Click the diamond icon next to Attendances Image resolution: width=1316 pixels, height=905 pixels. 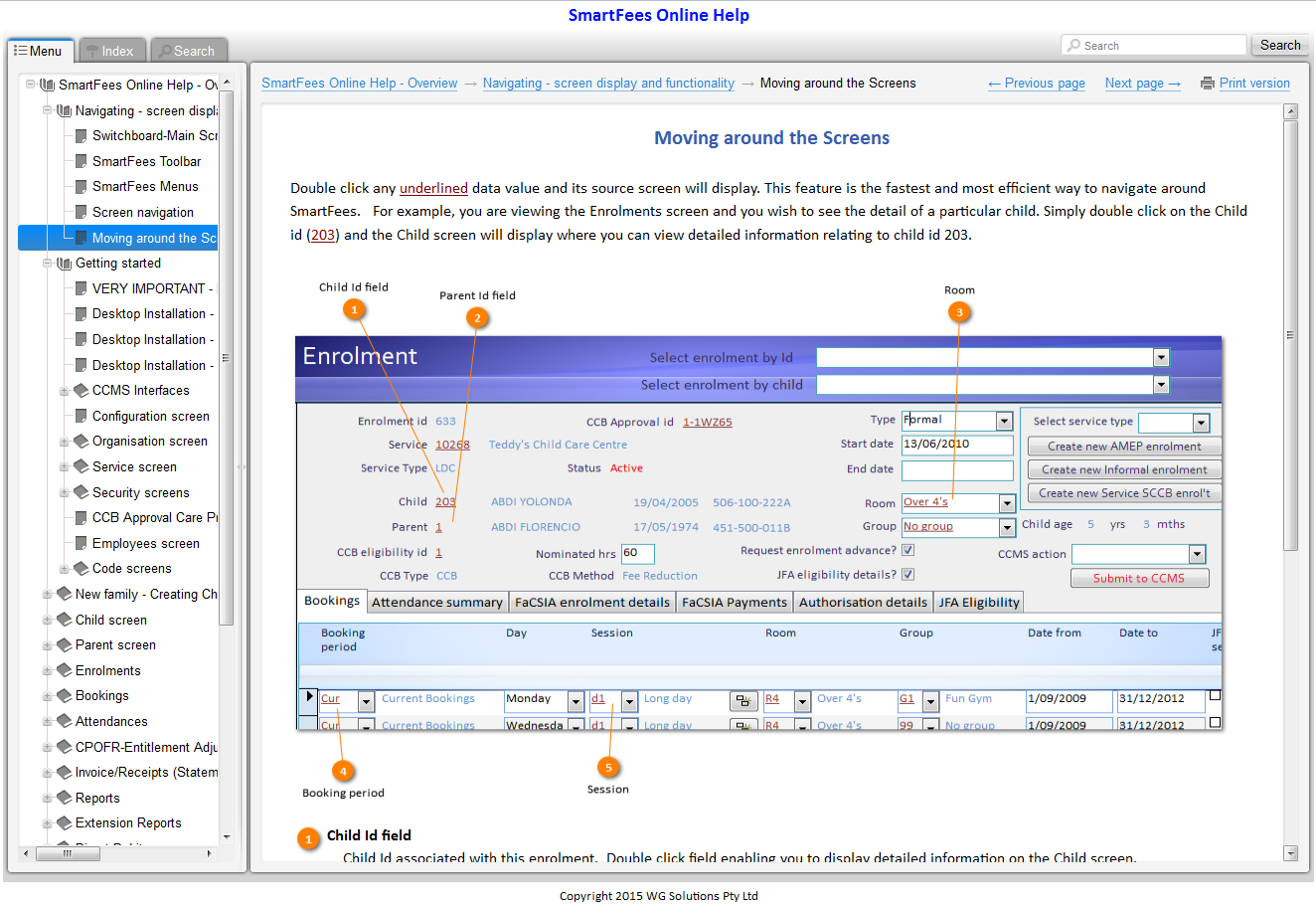[x=65, y=721]
